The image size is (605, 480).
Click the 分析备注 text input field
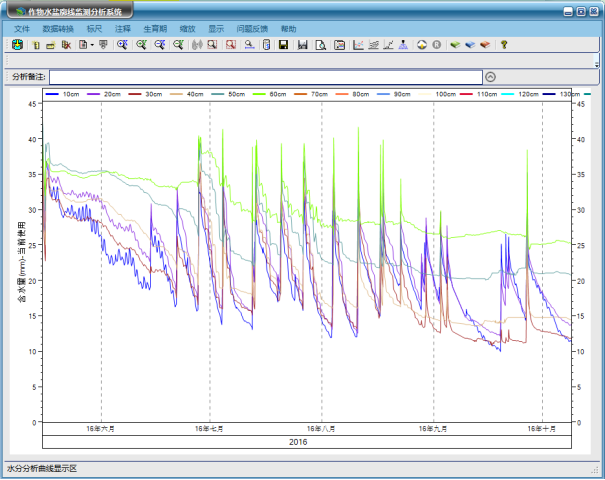point(265,77)
